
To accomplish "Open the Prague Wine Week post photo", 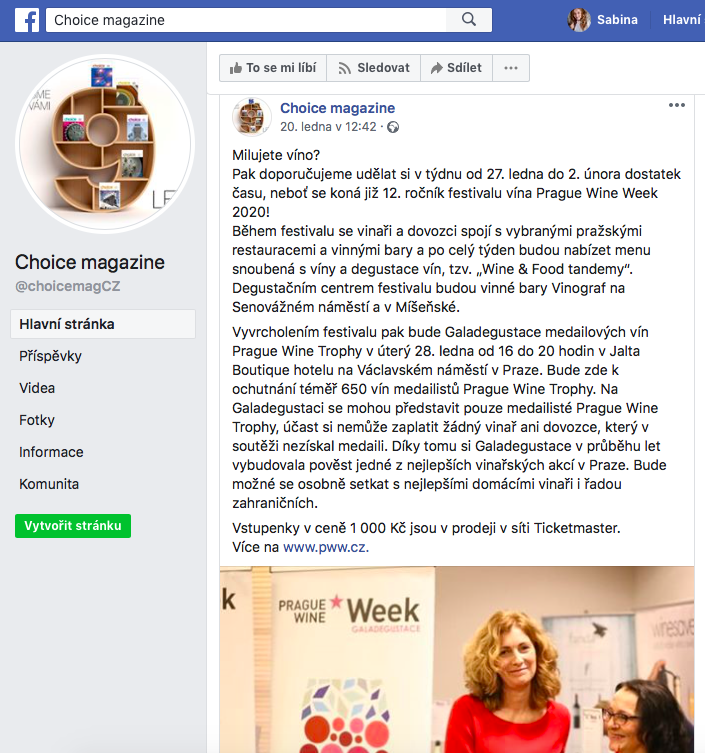I will pos(457,659).
